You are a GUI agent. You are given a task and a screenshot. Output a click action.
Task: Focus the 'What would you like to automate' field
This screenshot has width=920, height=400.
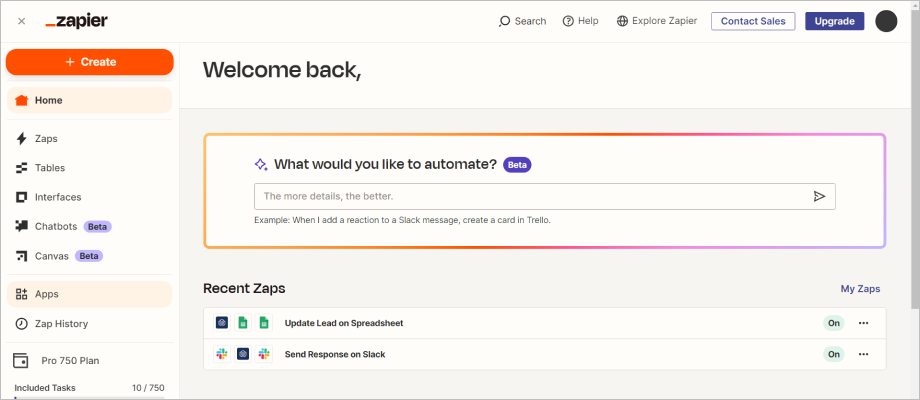point(544,196)
